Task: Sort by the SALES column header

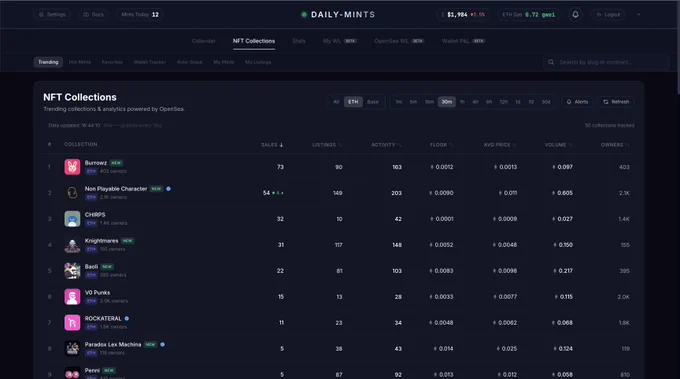Action: point(272,145)
